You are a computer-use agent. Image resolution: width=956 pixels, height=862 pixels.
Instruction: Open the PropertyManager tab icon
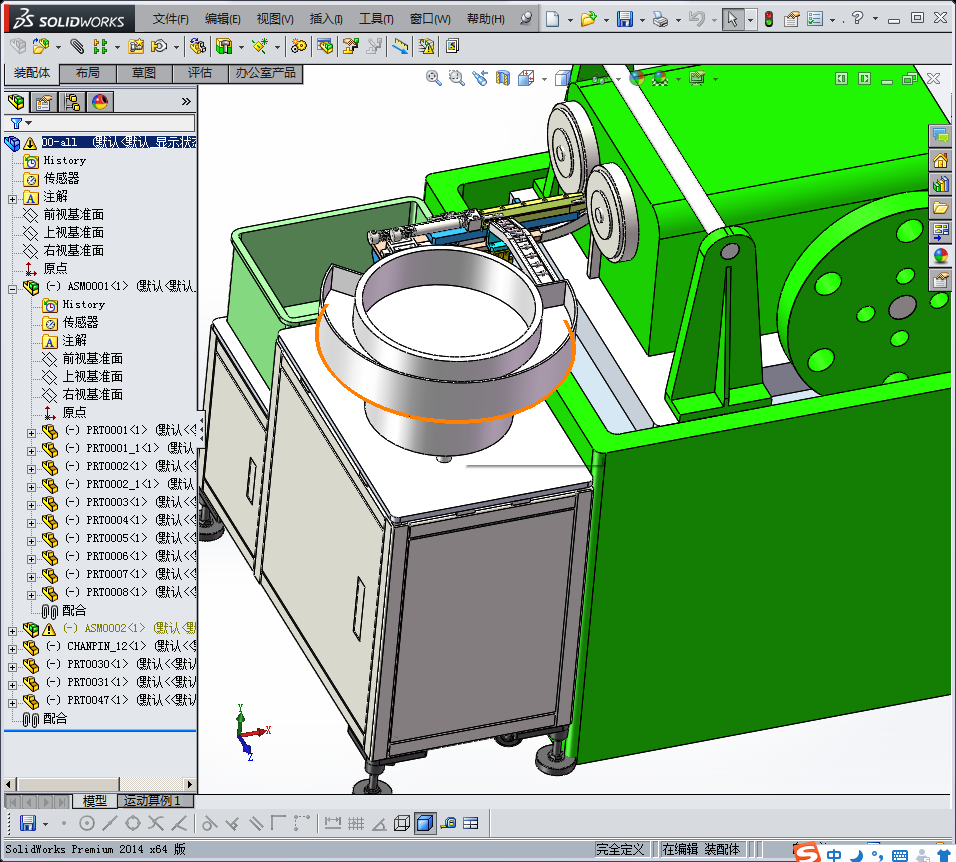pyautogui.click(x=44, y=101)
